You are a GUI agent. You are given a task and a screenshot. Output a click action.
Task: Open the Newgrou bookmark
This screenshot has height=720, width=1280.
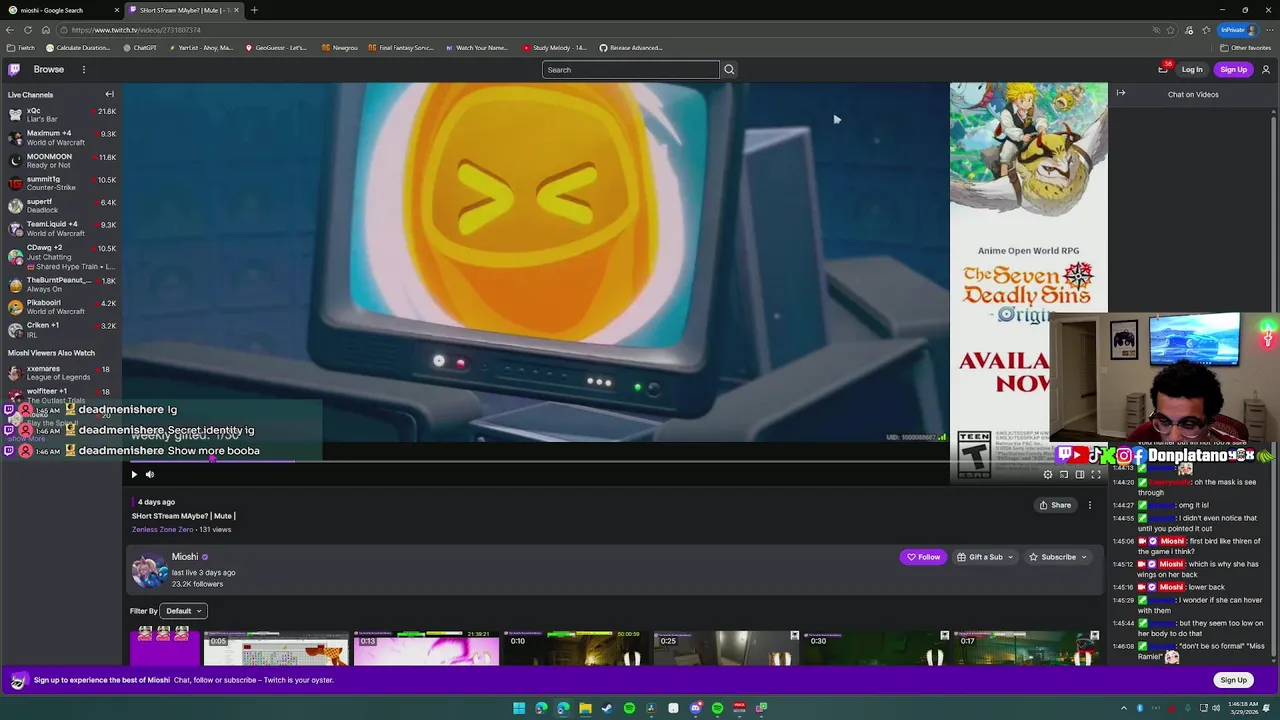click(x=339, y=48)
